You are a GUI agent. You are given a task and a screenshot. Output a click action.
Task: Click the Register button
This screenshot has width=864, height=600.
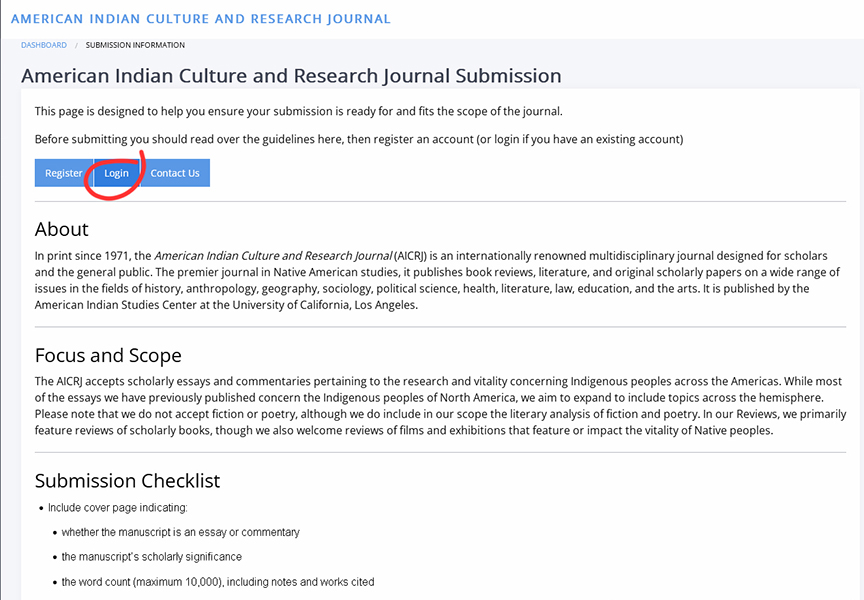[64, 173]
